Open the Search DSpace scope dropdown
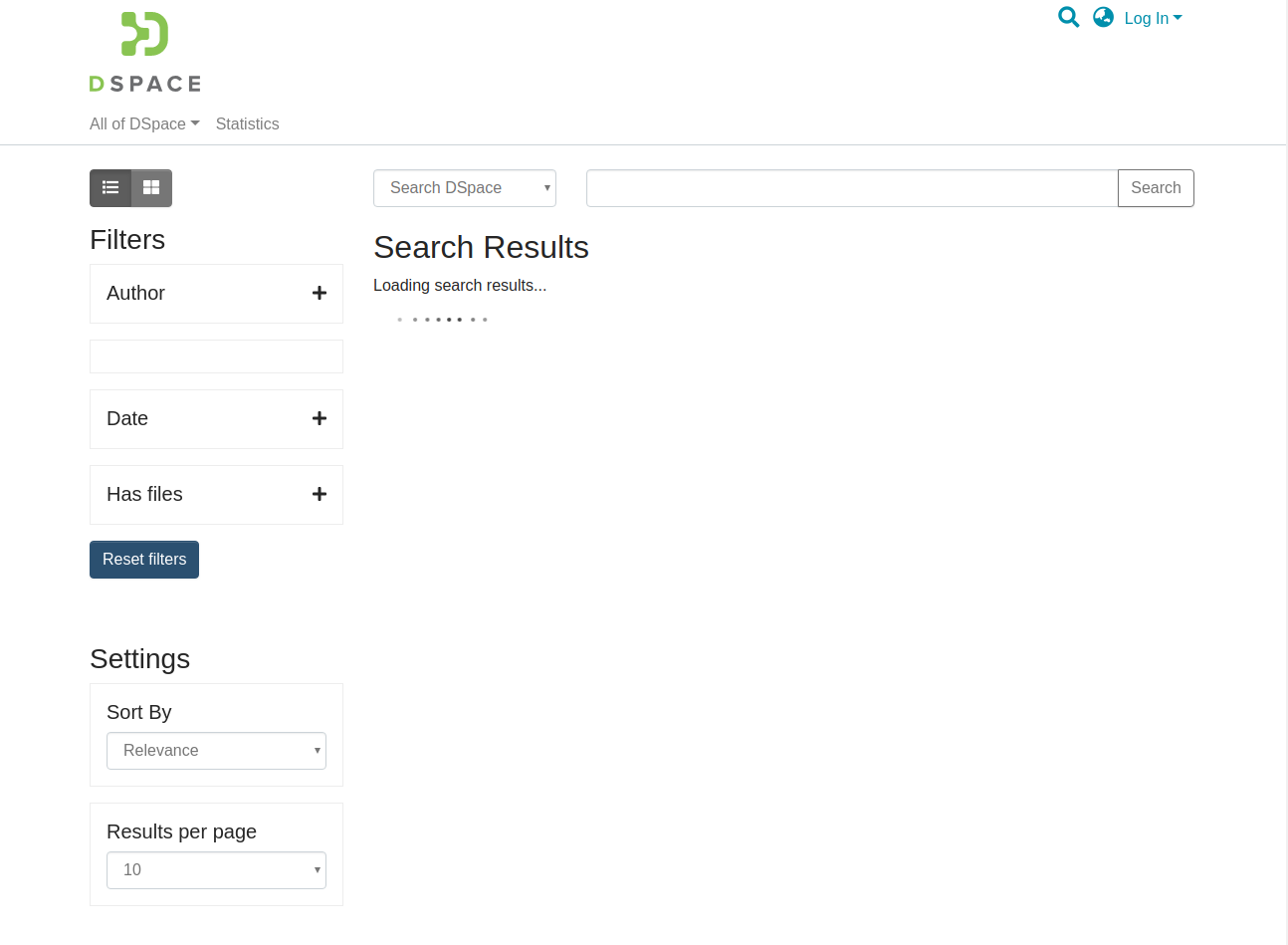1288x945 pixels. (465, 188)
